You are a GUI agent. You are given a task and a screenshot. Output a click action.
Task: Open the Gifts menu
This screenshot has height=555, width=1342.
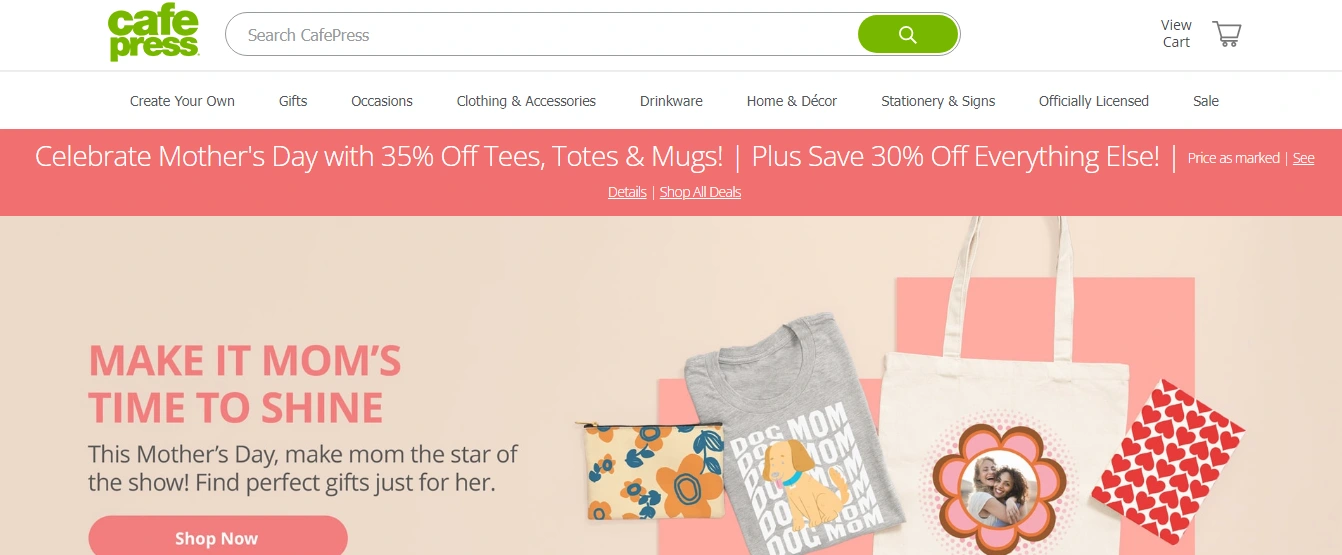pos(293,101)
